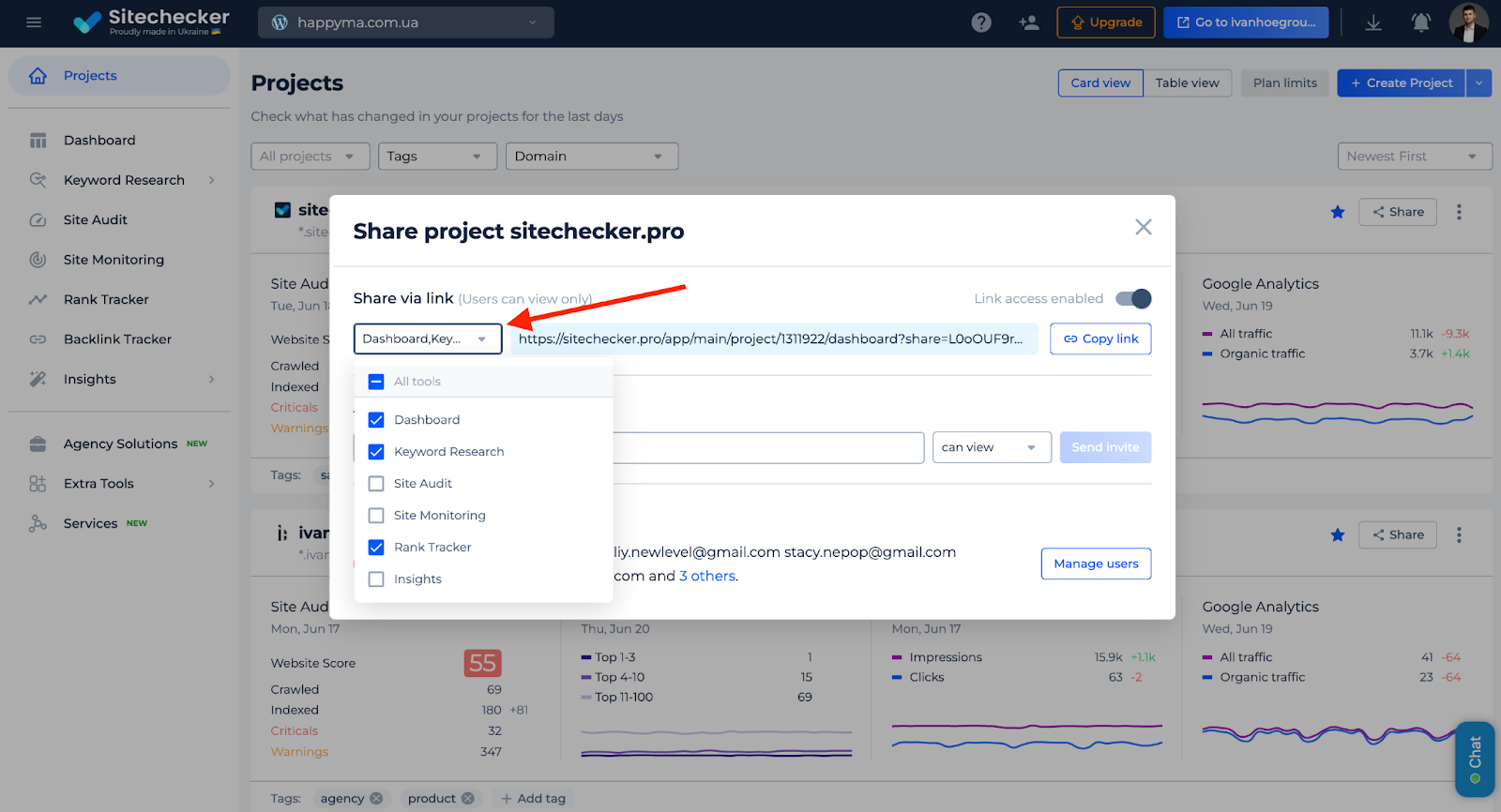Open Backlink Tracker in the sidebar
This screenshot has width=1501, height=812.
click(x=119, y=339)
